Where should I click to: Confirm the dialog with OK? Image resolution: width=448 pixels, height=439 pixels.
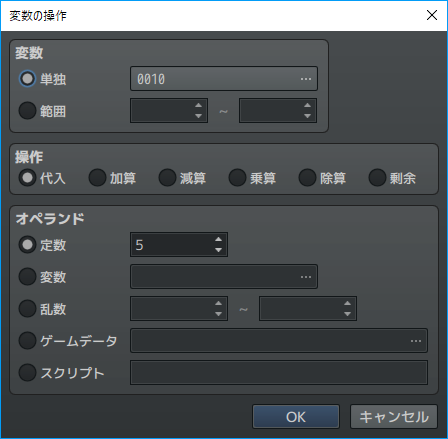pyautogui.click(x=296, y=417)
